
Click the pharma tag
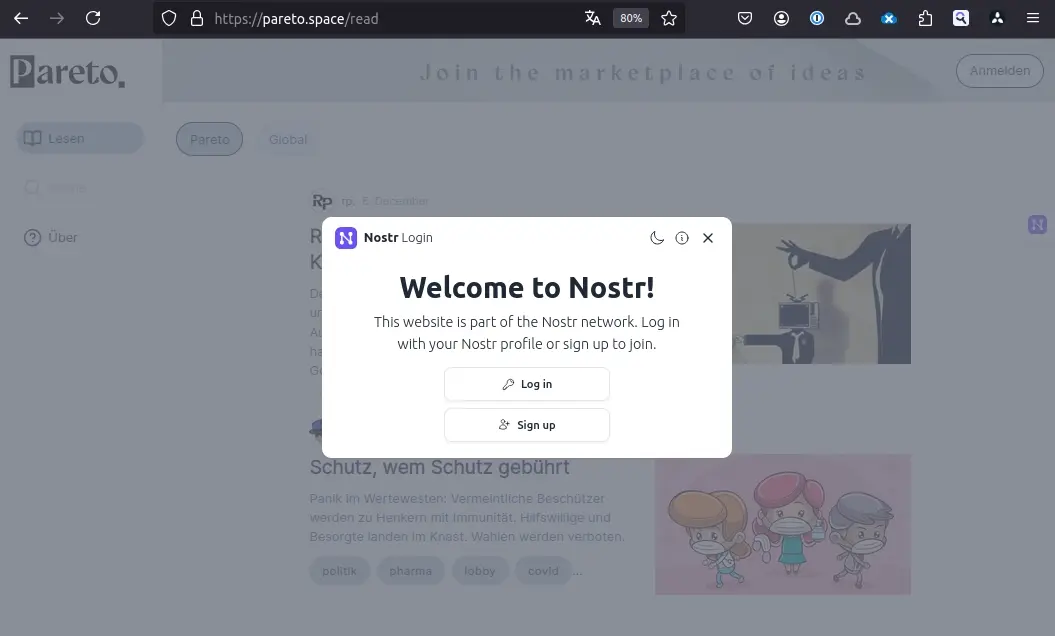[410, 571]
